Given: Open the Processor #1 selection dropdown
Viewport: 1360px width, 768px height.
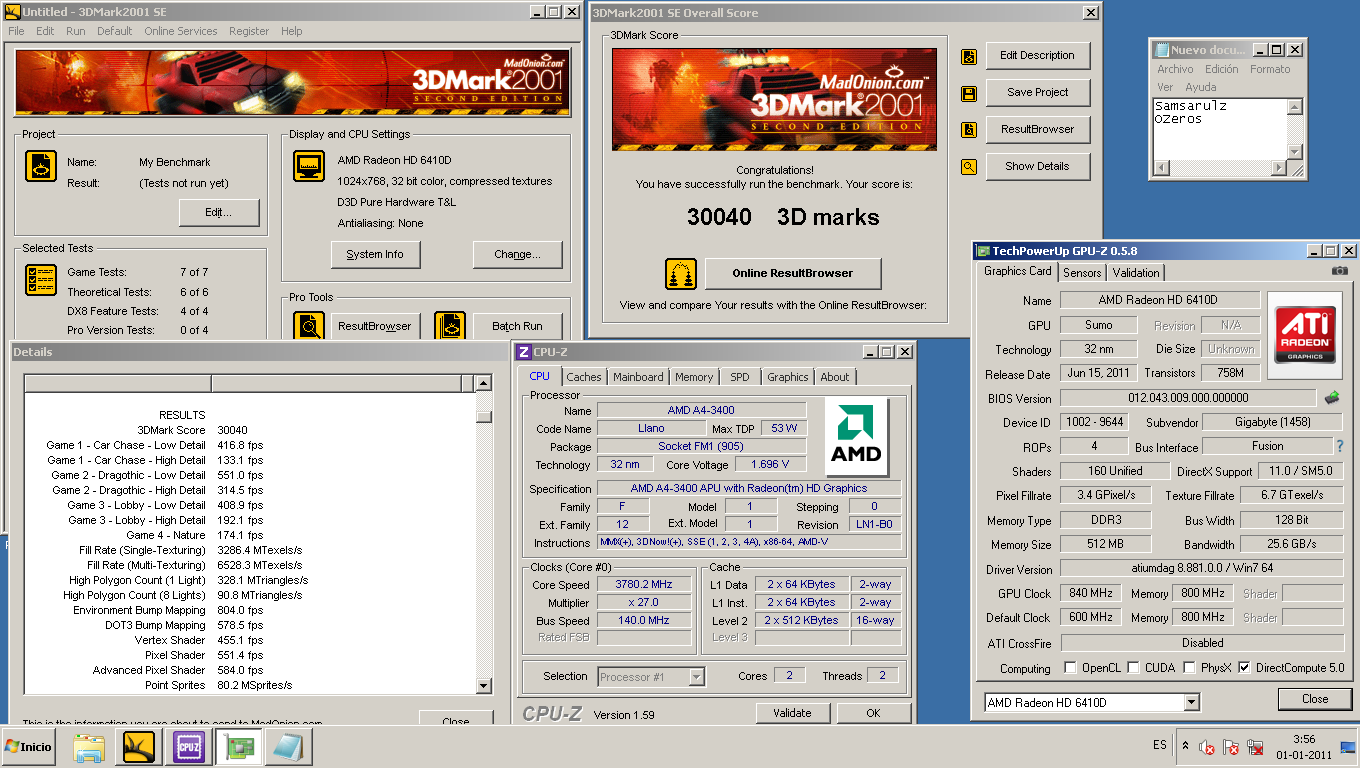Looking at the screenshot, I should [x=697, y=677].
